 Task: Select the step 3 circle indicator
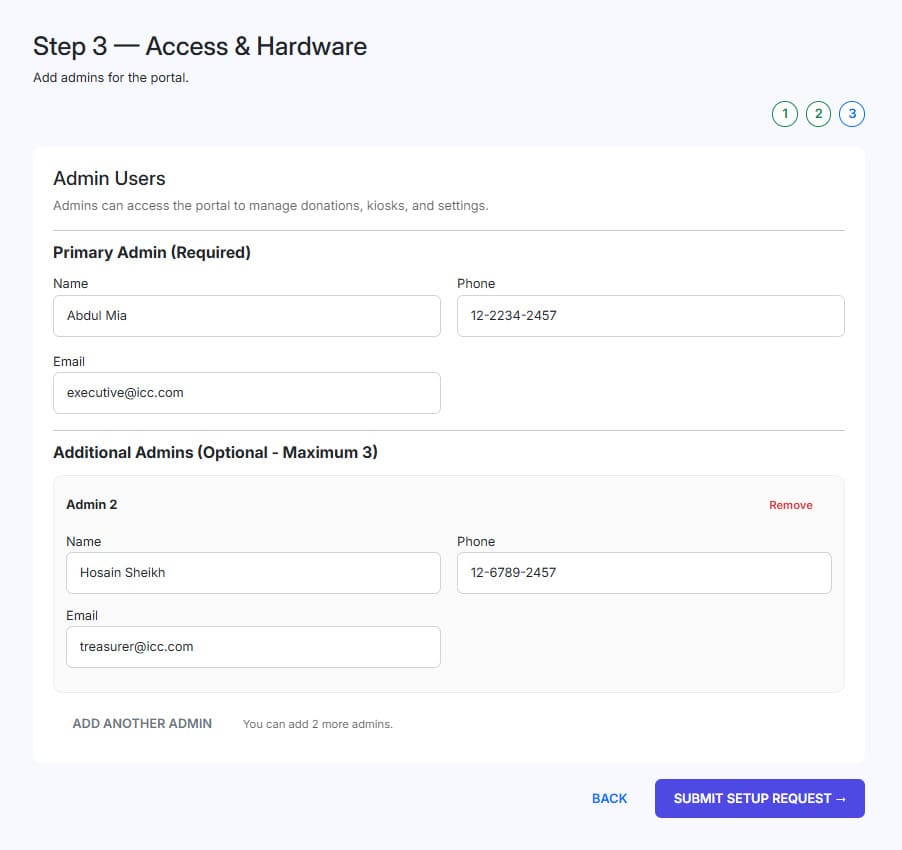tap(852, 114)
